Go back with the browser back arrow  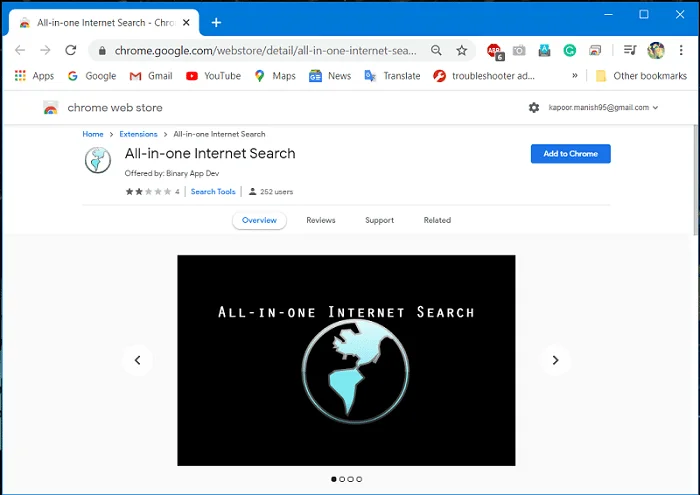(x=20, y=50)
